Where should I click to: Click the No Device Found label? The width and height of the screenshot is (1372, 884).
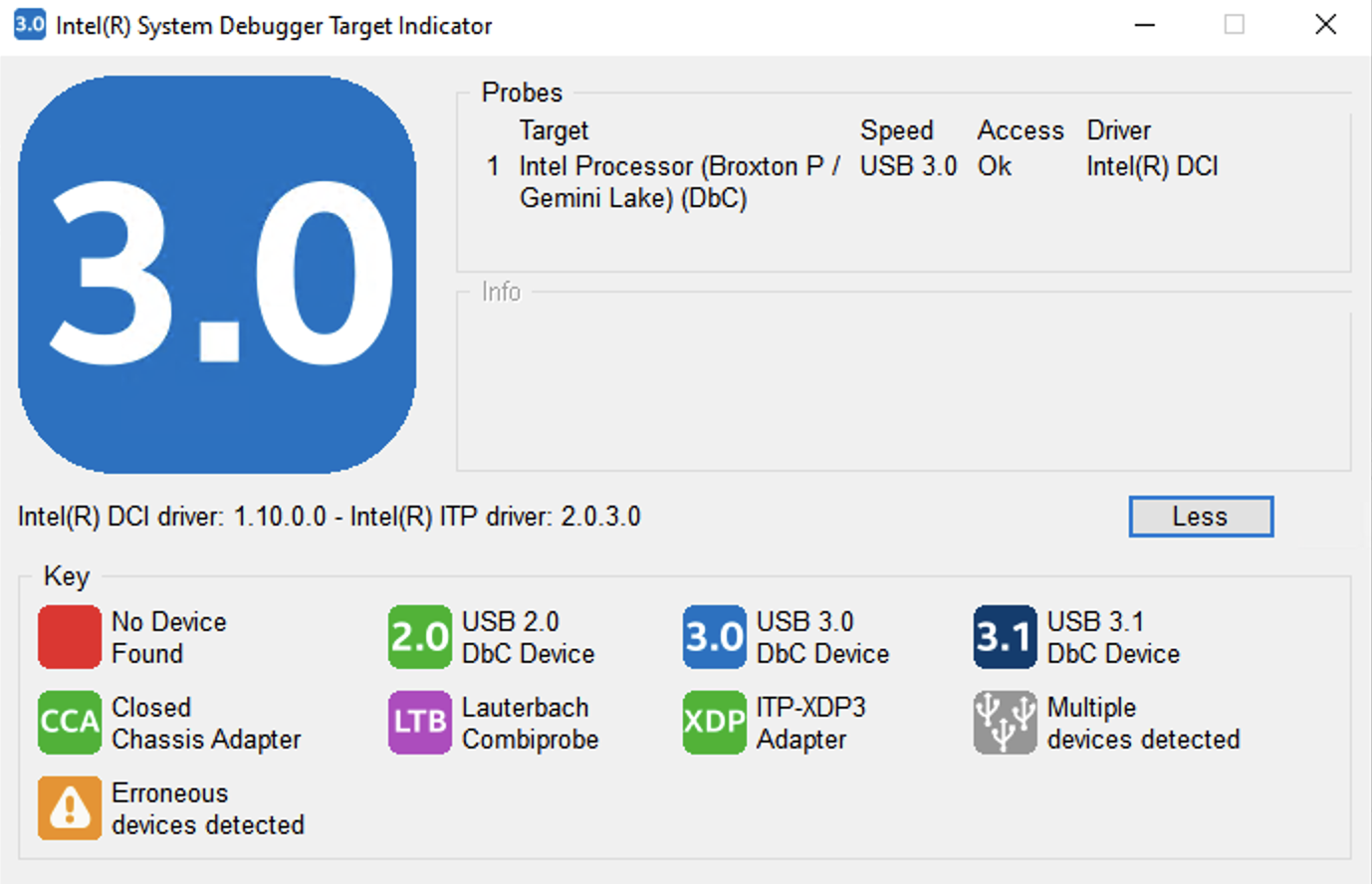(x=169, y=637)
